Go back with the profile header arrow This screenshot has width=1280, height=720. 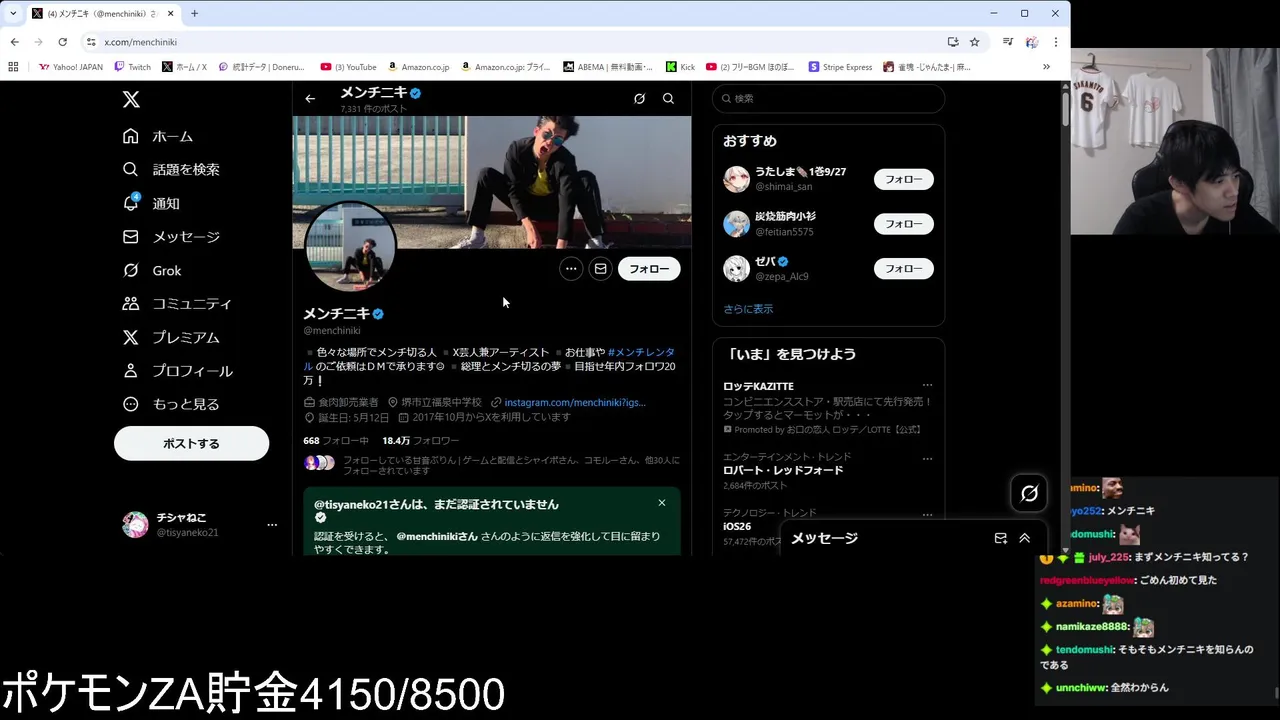click(x=310, y=98)
